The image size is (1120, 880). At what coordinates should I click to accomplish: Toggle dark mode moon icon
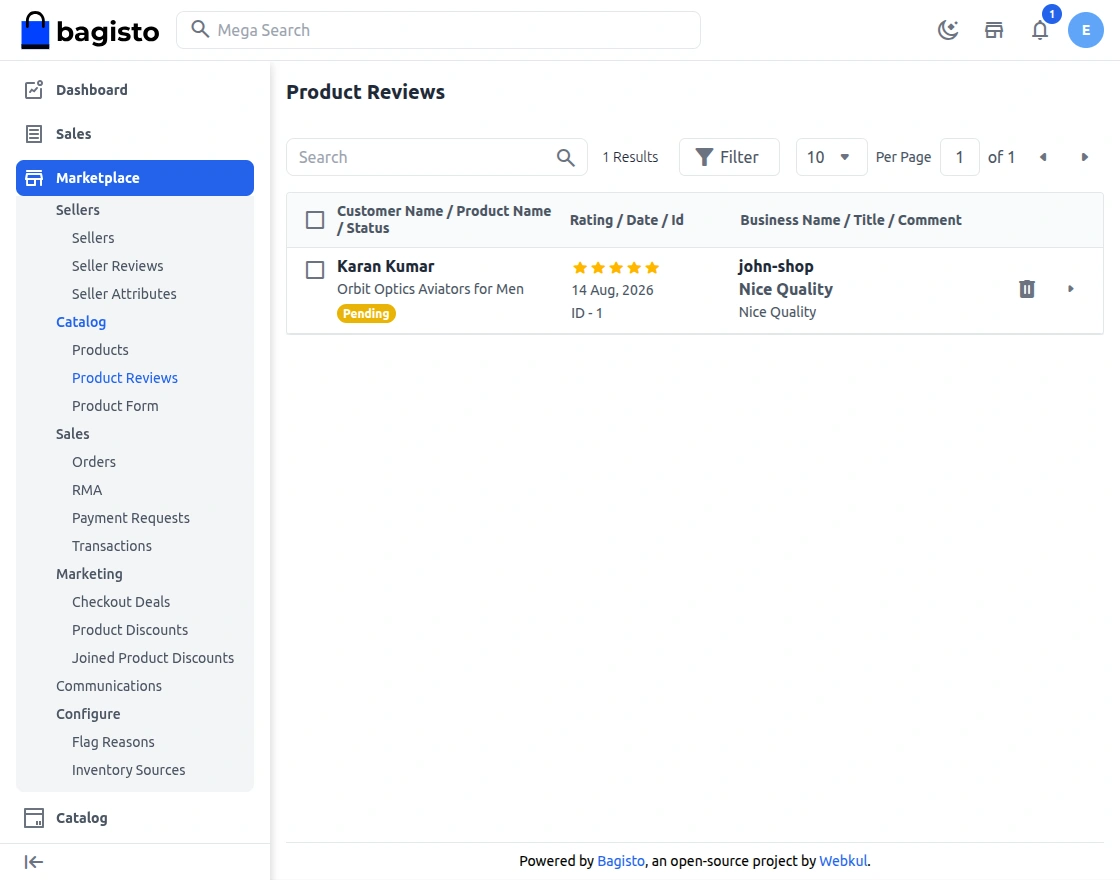pyautogui.click(x=948, y=30)
